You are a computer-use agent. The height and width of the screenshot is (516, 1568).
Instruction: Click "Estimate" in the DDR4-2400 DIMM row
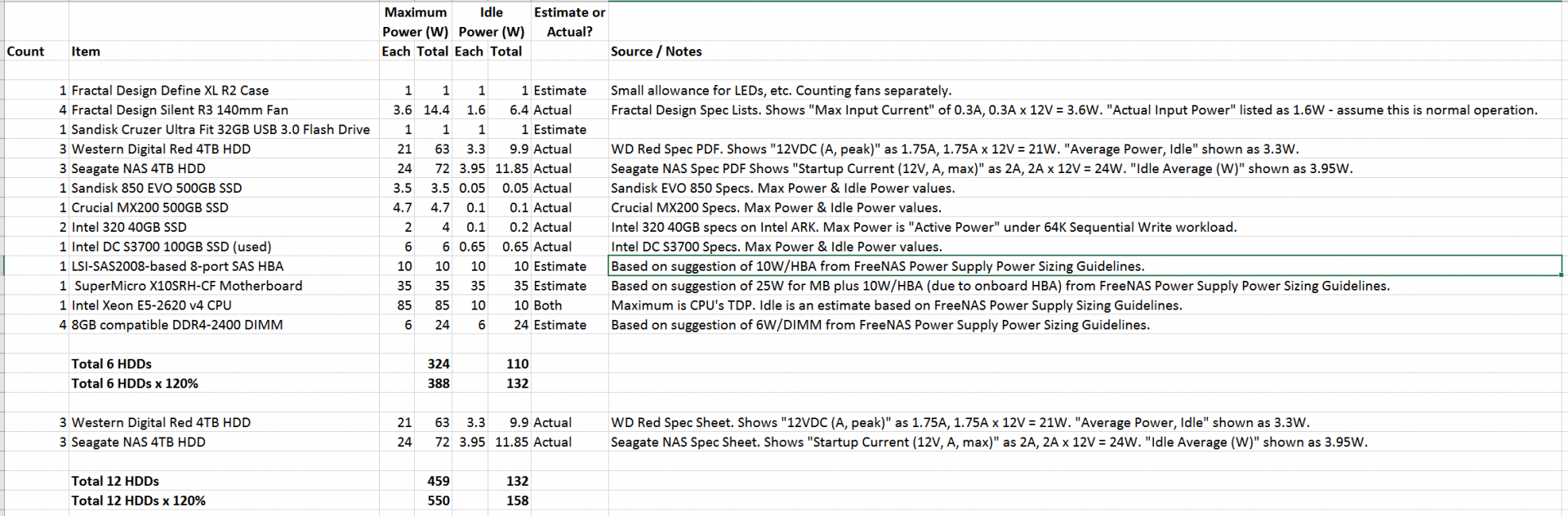pos(560,326)
